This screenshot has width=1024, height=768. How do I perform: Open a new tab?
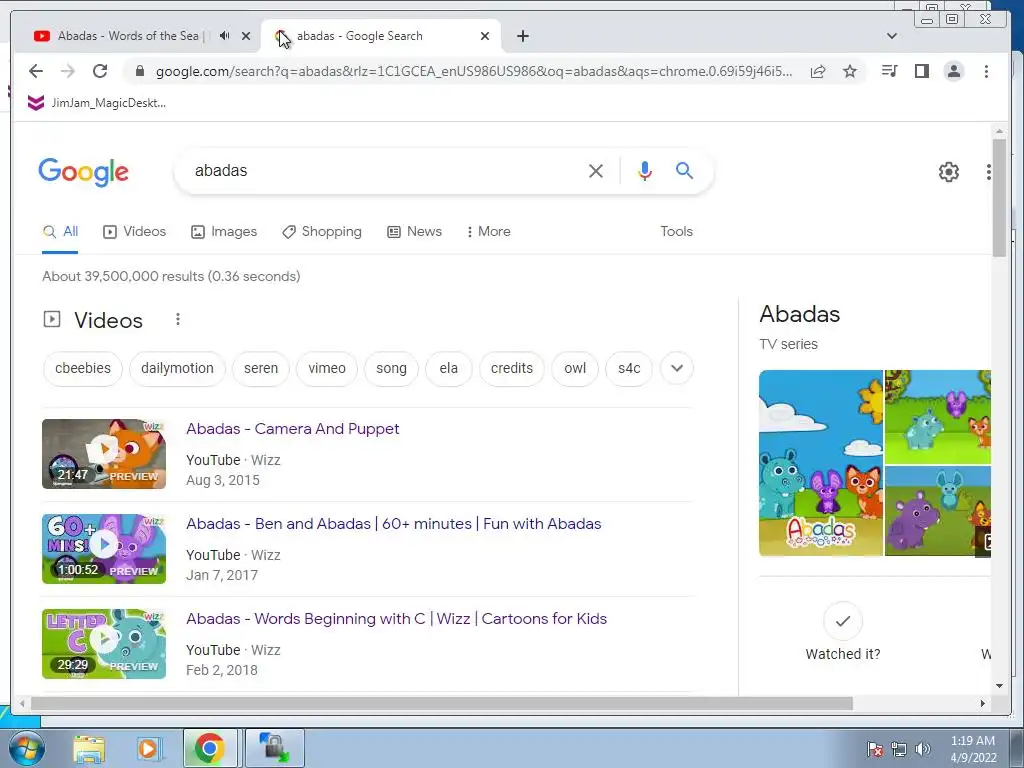click(522, 36)
